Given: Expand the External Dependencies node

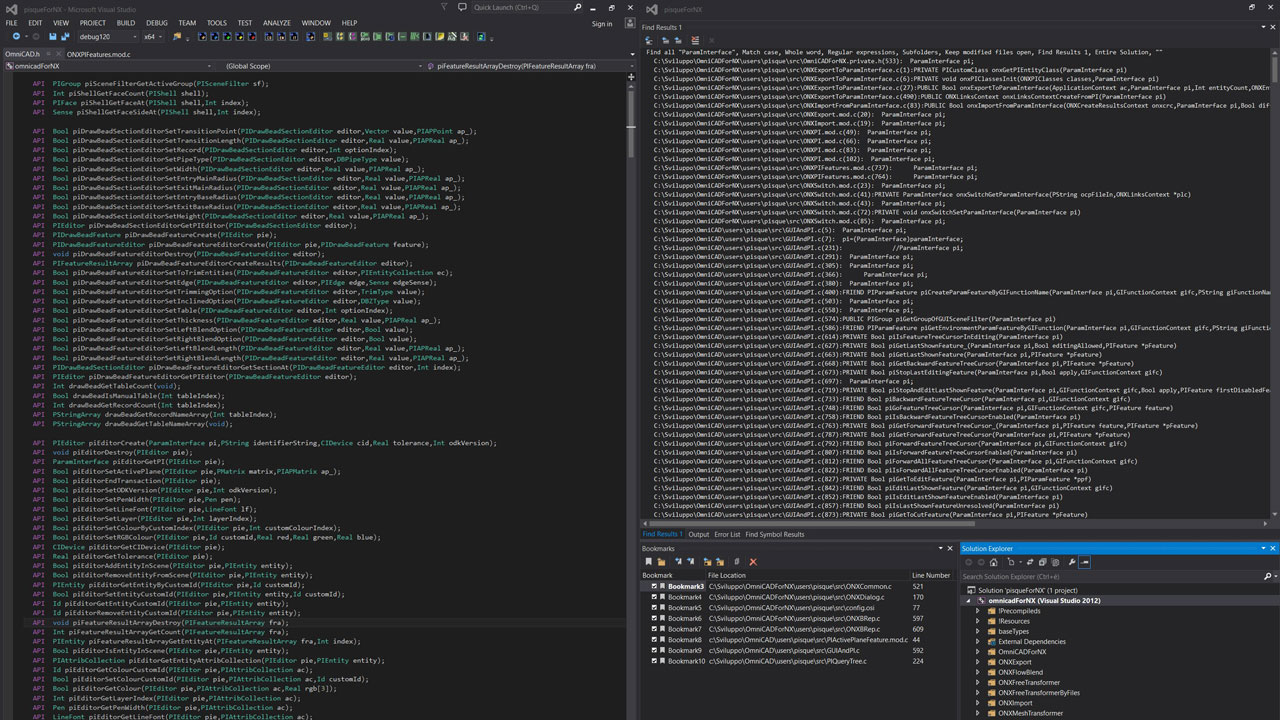Looking at the screenshot, I should (978, 642).
